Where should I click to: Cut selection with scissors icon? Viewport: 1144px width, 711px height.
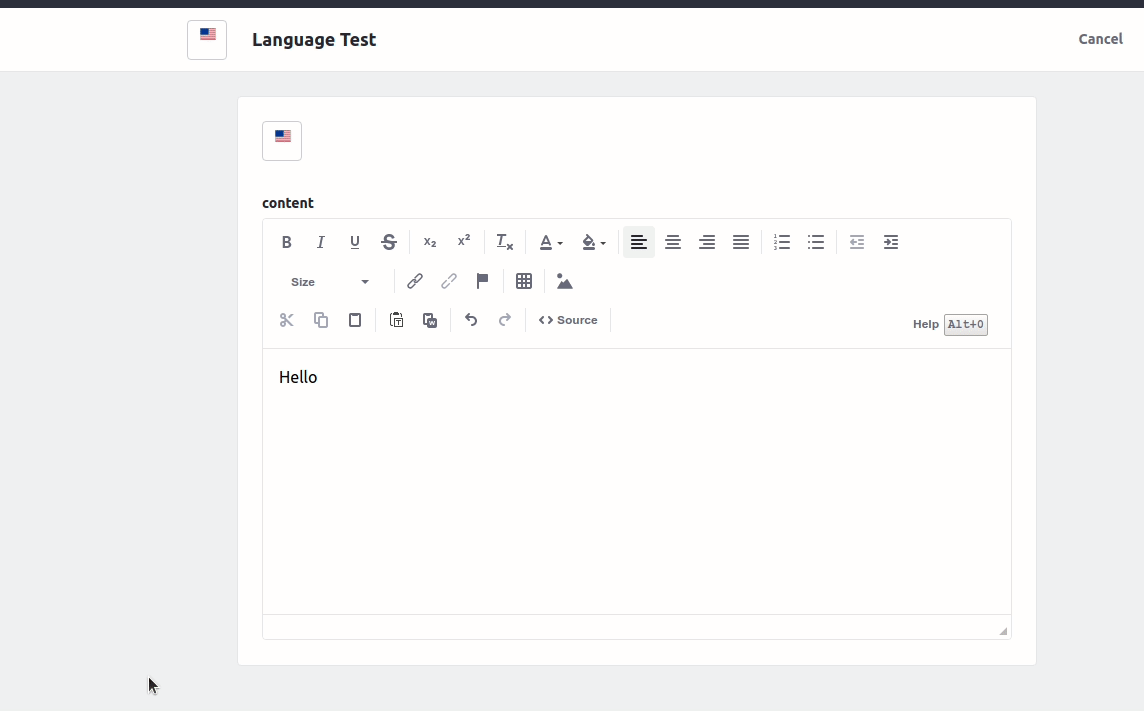click(x=287, y=320)
